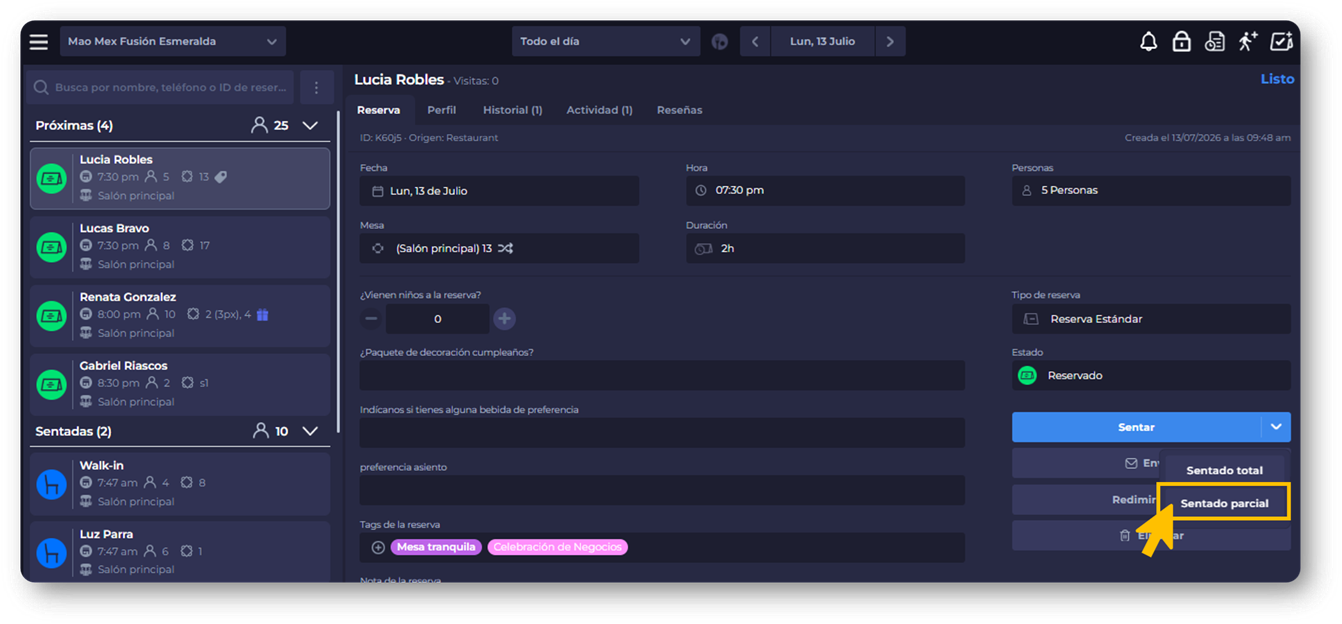
Task: Click the Mesa tranquila tag
Action: click(436, 547)
